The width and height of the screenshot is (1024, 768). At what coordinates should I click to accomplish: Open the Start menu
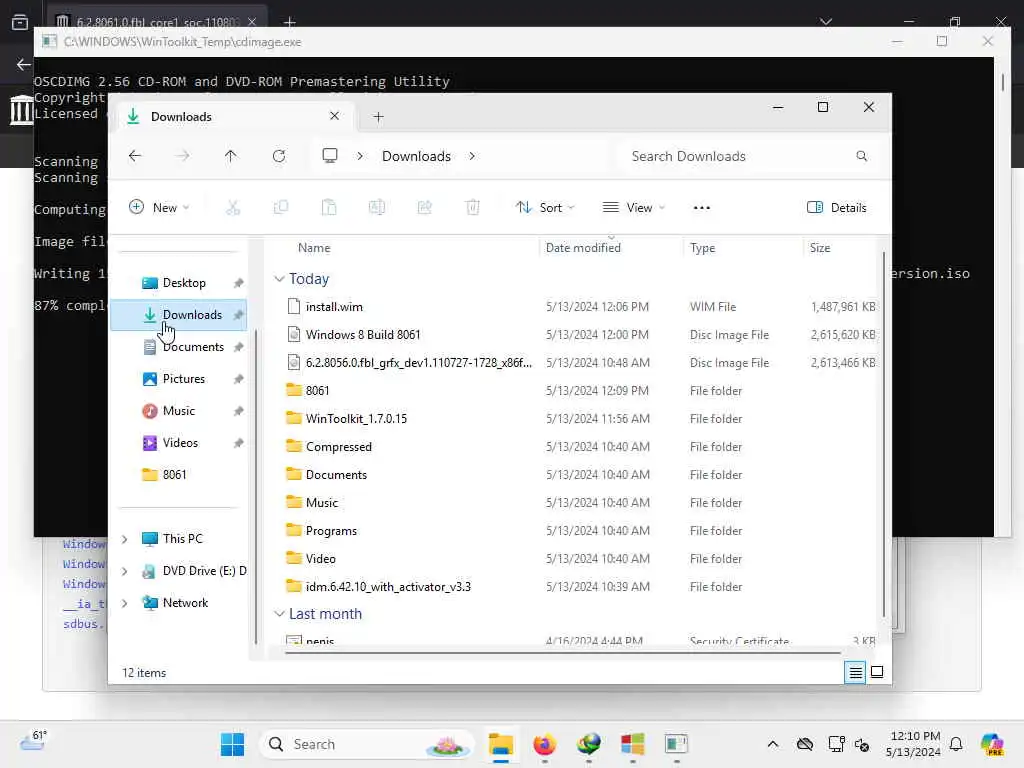coord(232,744)
